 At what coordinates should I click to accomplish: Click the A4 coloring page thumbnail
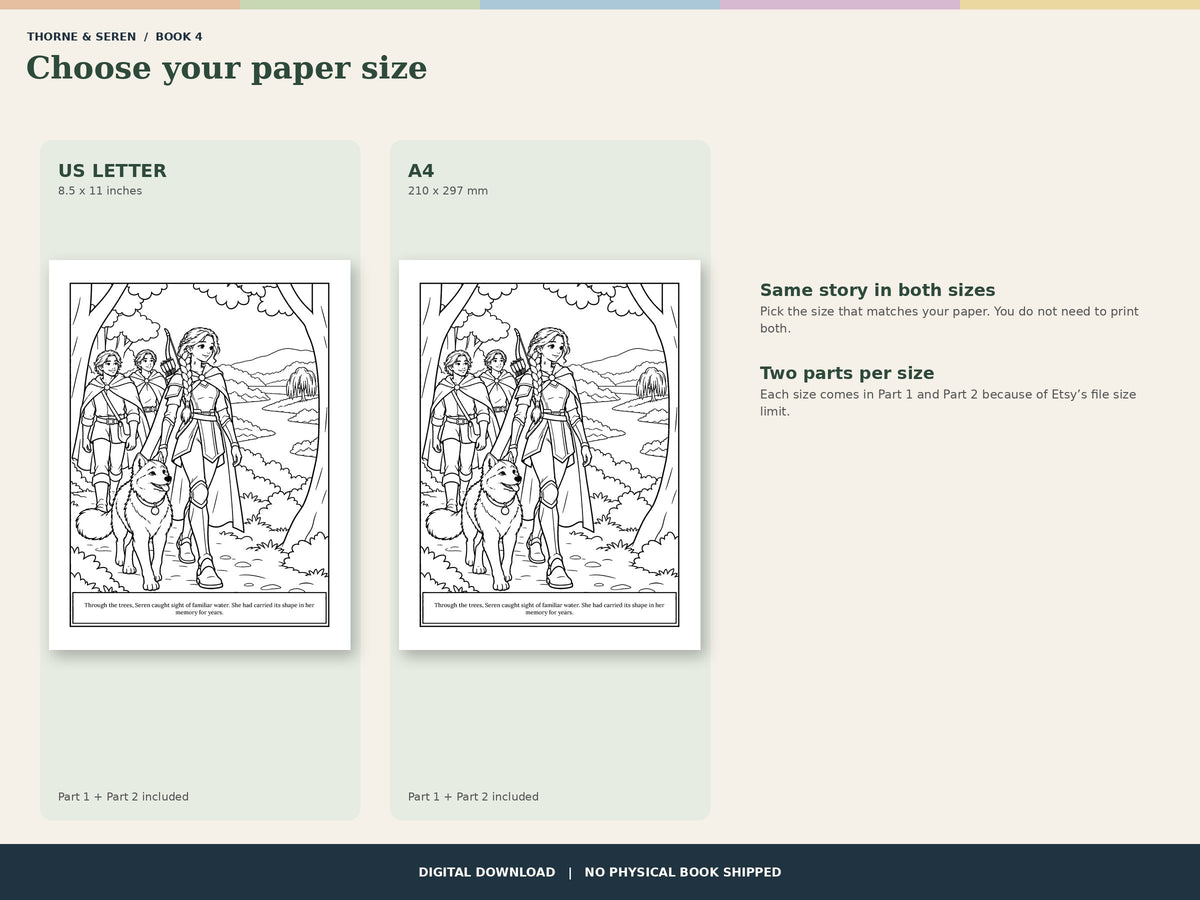tap(550, 455)
